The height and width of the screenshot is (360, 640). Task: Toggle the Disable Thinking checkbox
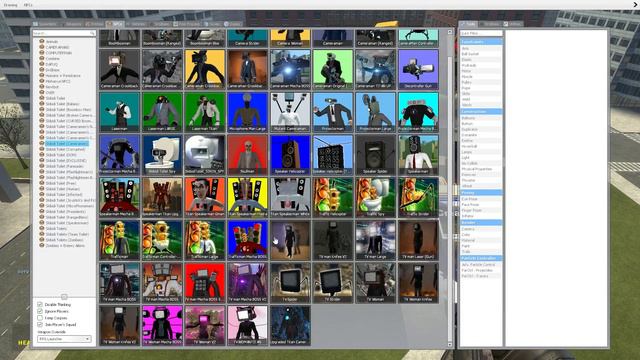40,304
